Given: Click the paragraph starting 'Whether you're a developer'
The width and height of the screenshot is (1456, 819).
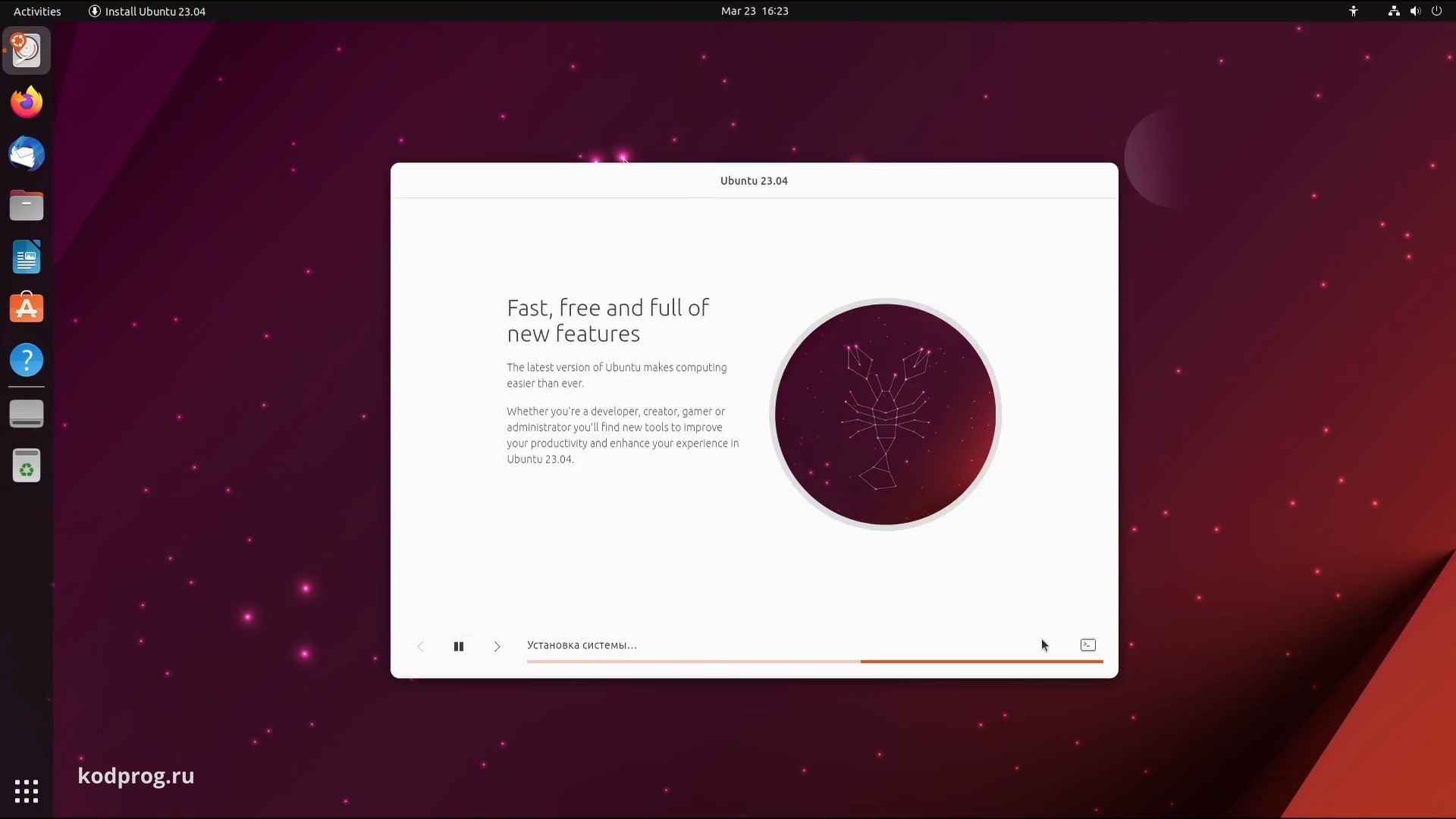Looking at the screenshot, I should (623, 435).
